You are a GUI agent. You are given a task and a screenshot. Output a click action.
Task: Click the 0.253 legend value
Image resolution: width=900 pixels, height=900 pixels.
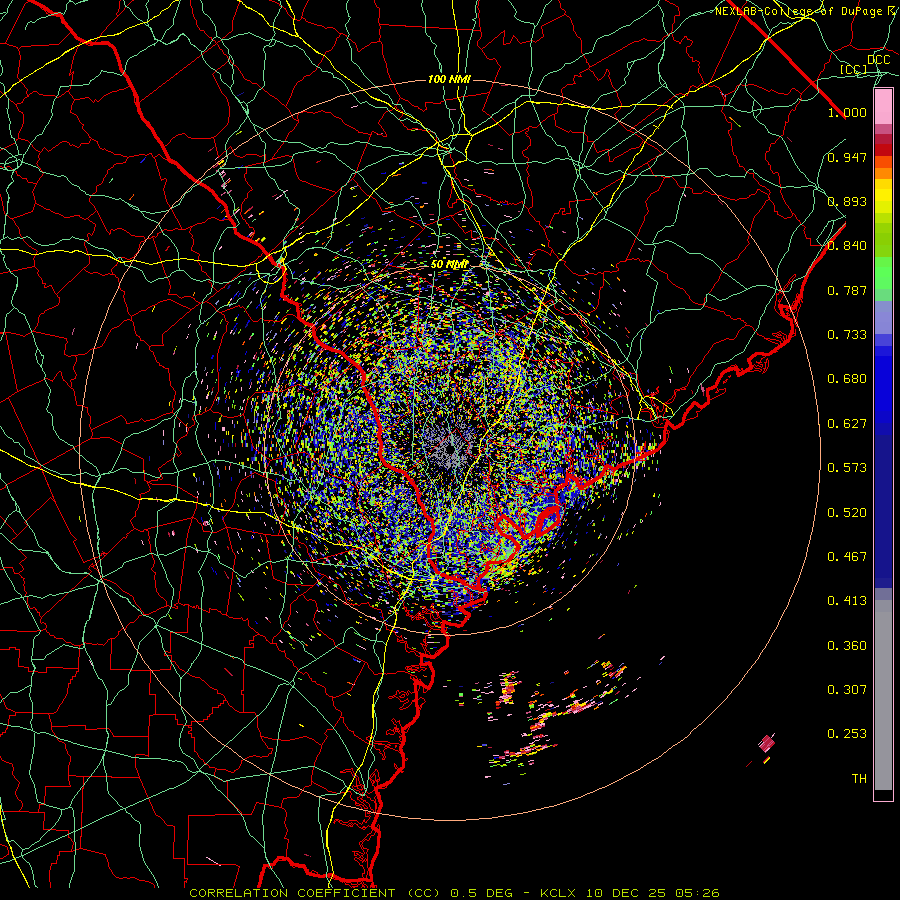tap(847, 734)
